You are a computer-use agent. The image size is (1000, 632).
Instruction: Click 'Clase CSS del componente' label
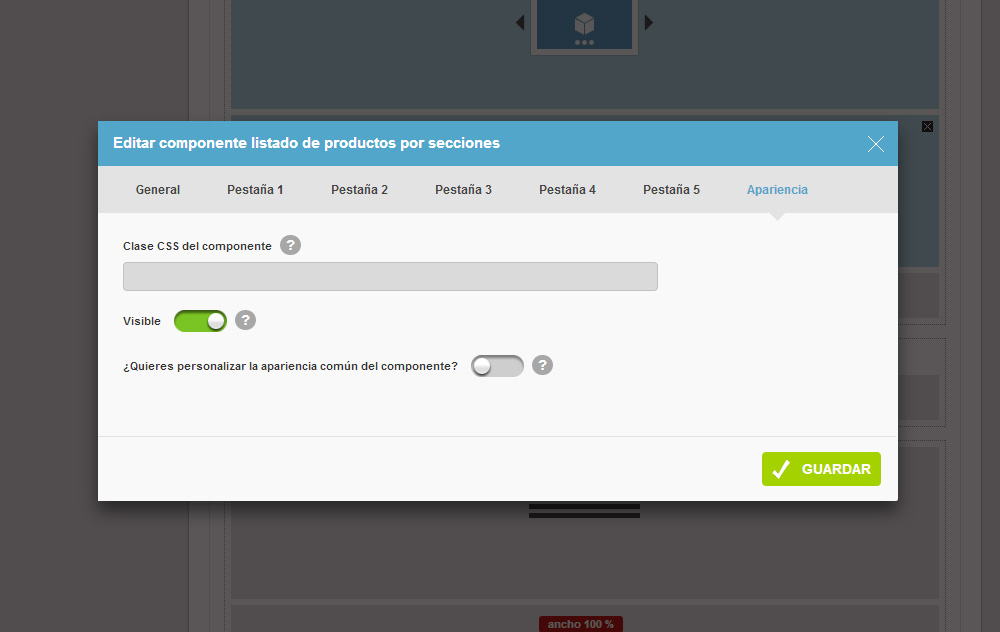[x=197, y=246]
